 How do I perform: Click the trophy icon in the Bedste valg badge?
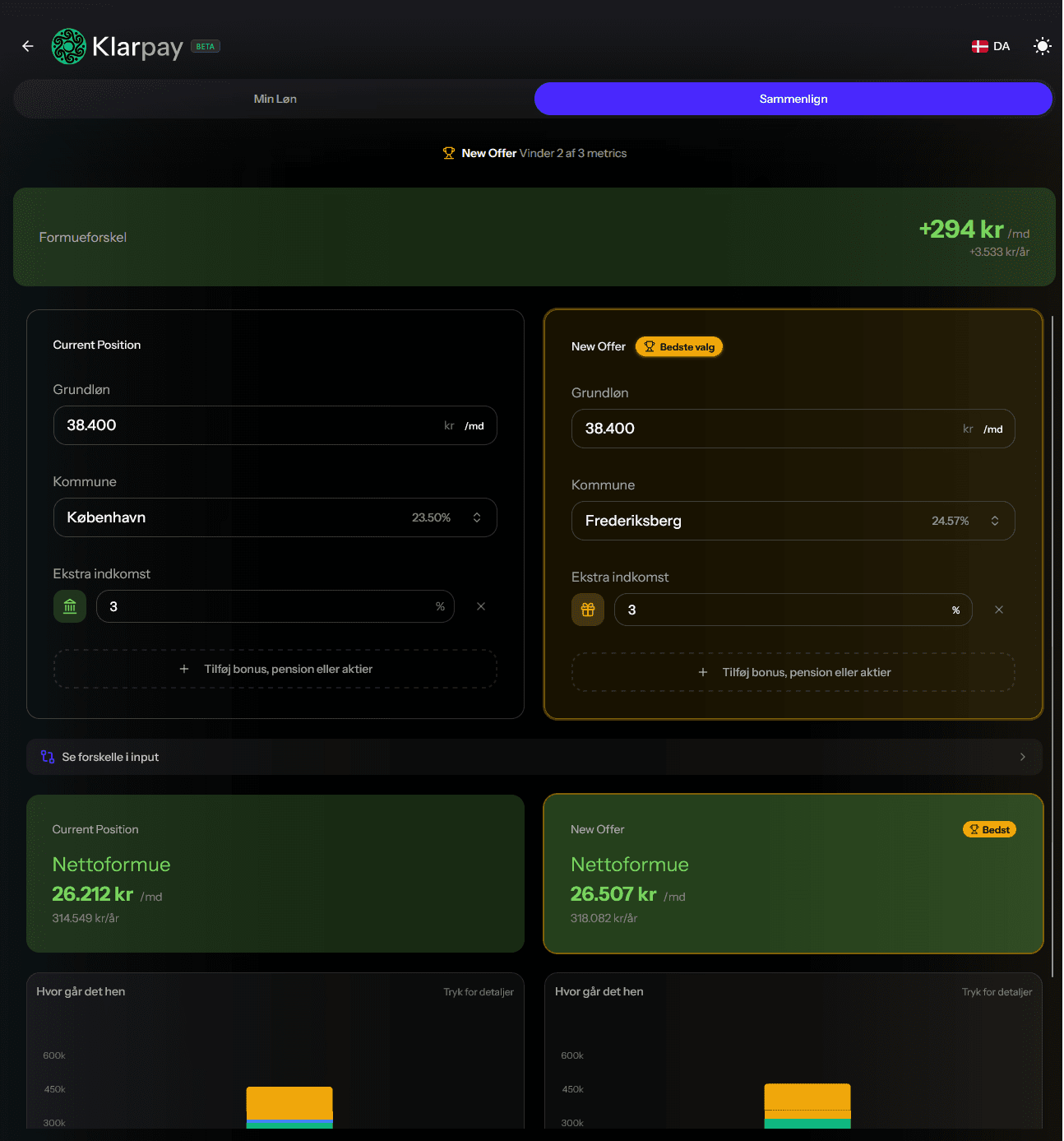(x=649, y=346)
